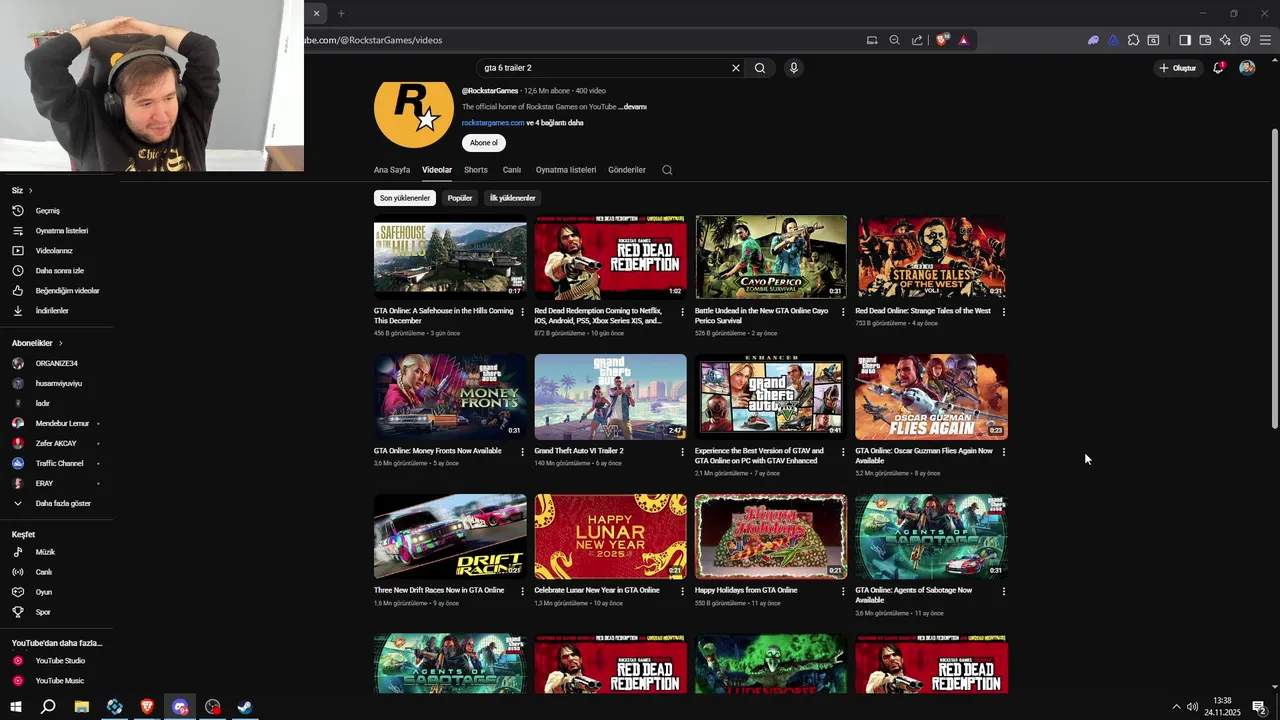Expand the Abonelikler section chevron
The image size is (1280, 720).
pyautogui.click(x=60, y=343)
